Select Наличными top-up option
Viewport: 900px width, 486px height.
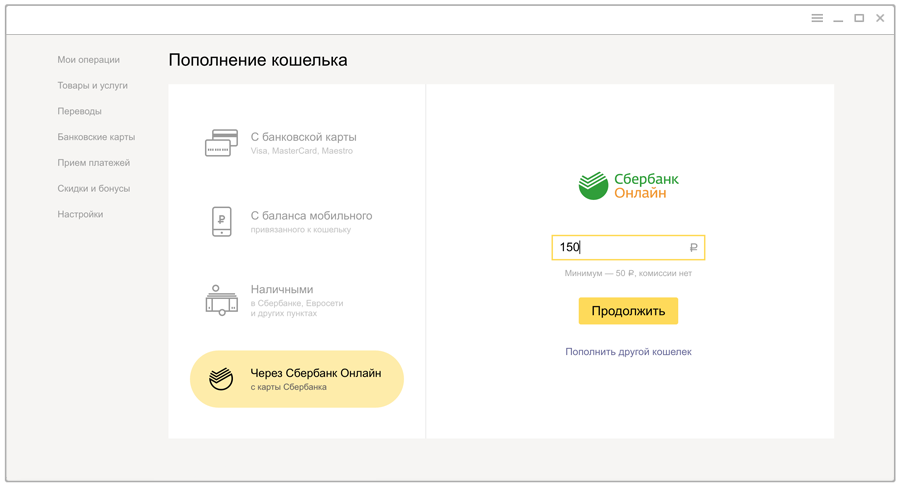click(296, 300)
